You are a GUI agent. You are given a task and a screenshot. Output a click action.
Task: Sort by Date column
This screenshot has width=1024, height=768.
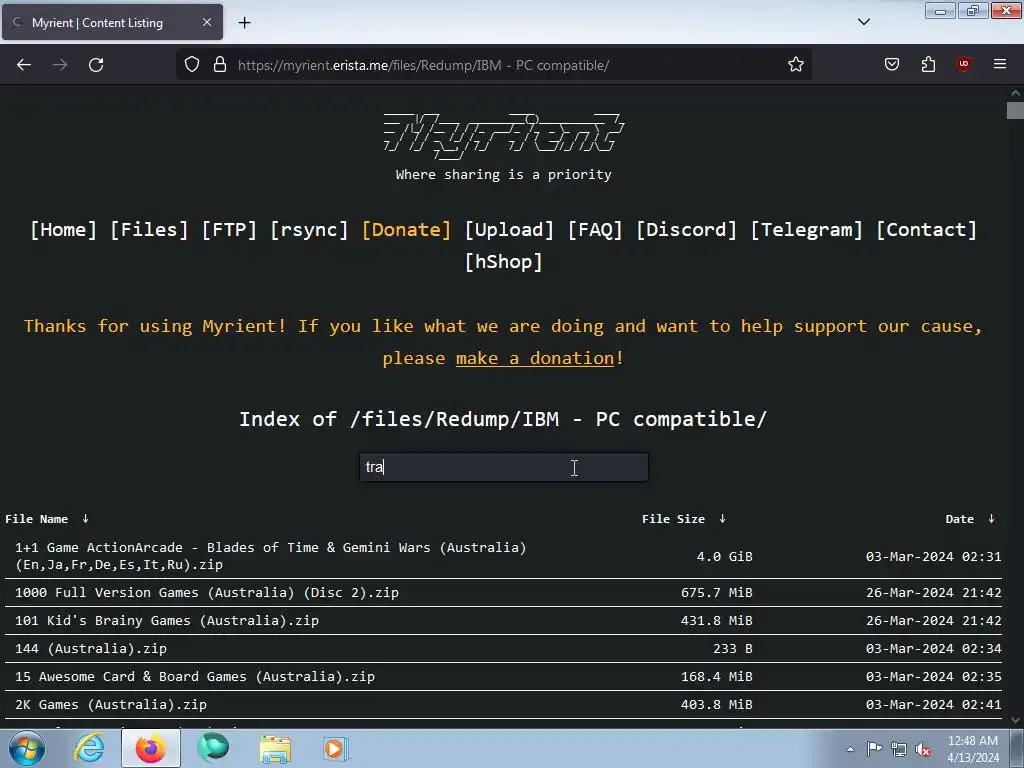tap(970, 519)
